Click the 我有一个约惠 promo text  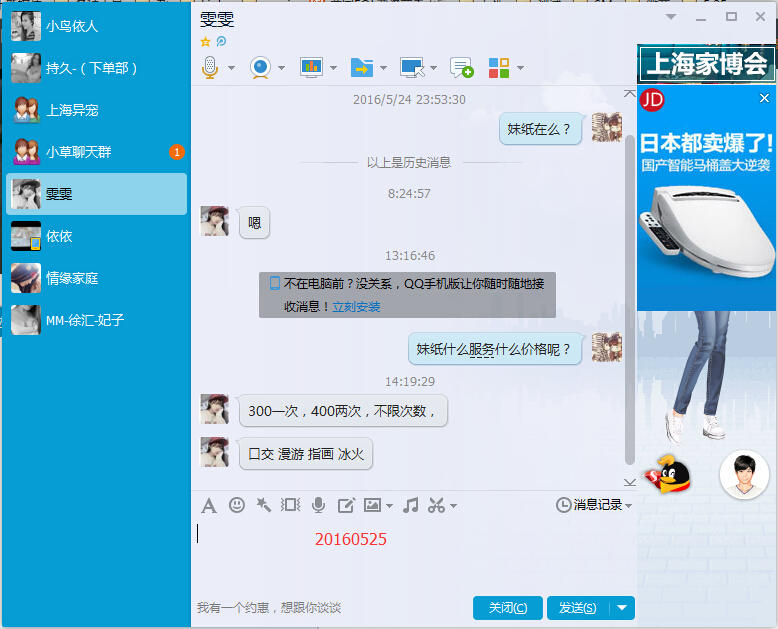268,608
